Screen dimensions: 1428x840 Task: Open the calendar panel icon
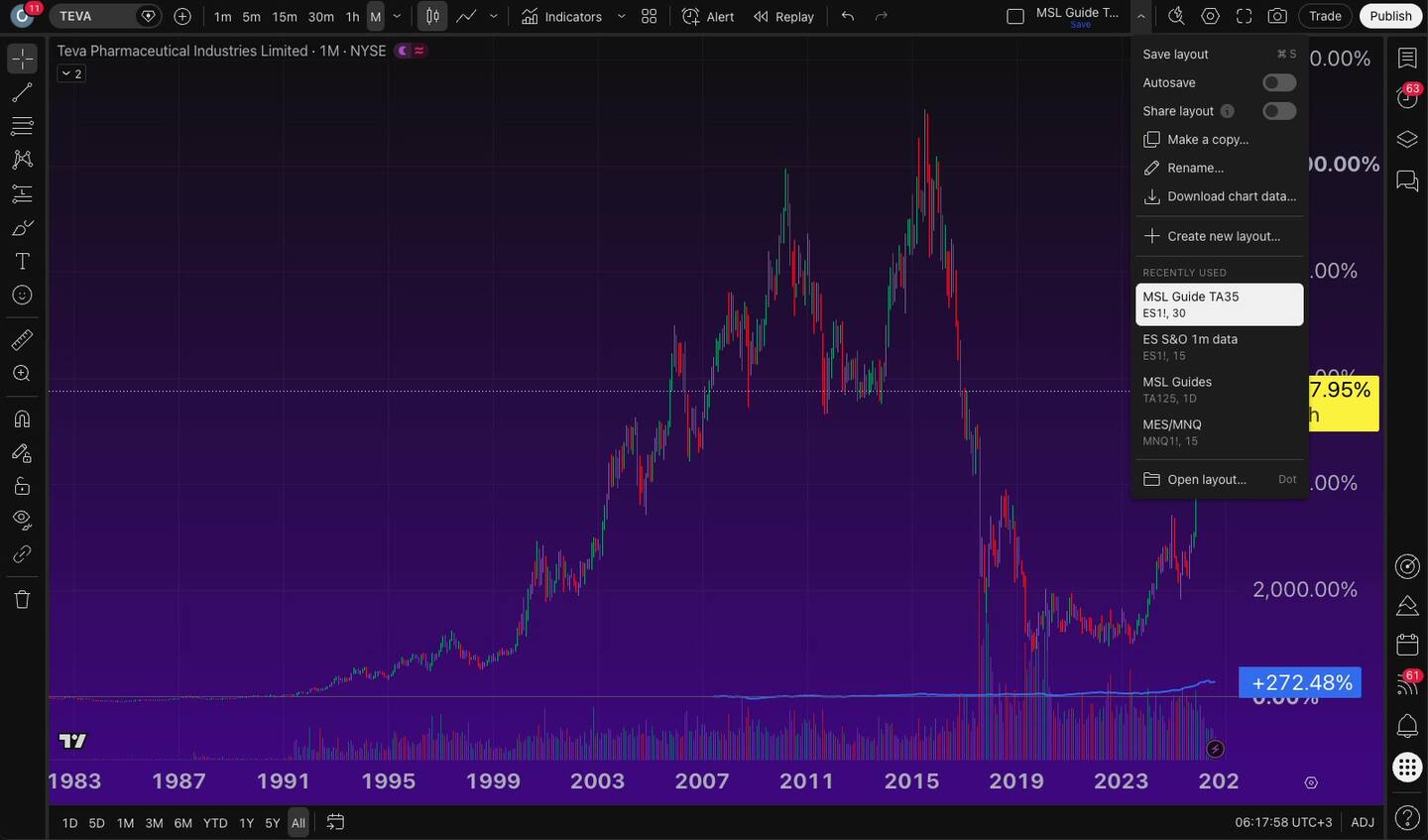pos(1407,645)
